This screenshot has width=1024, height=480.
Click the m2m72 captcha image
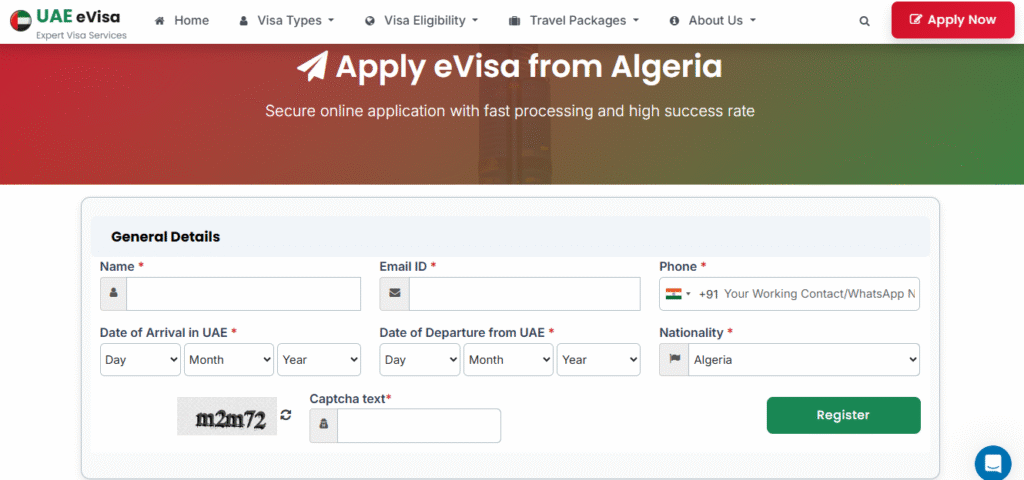(x=227, y=417)
